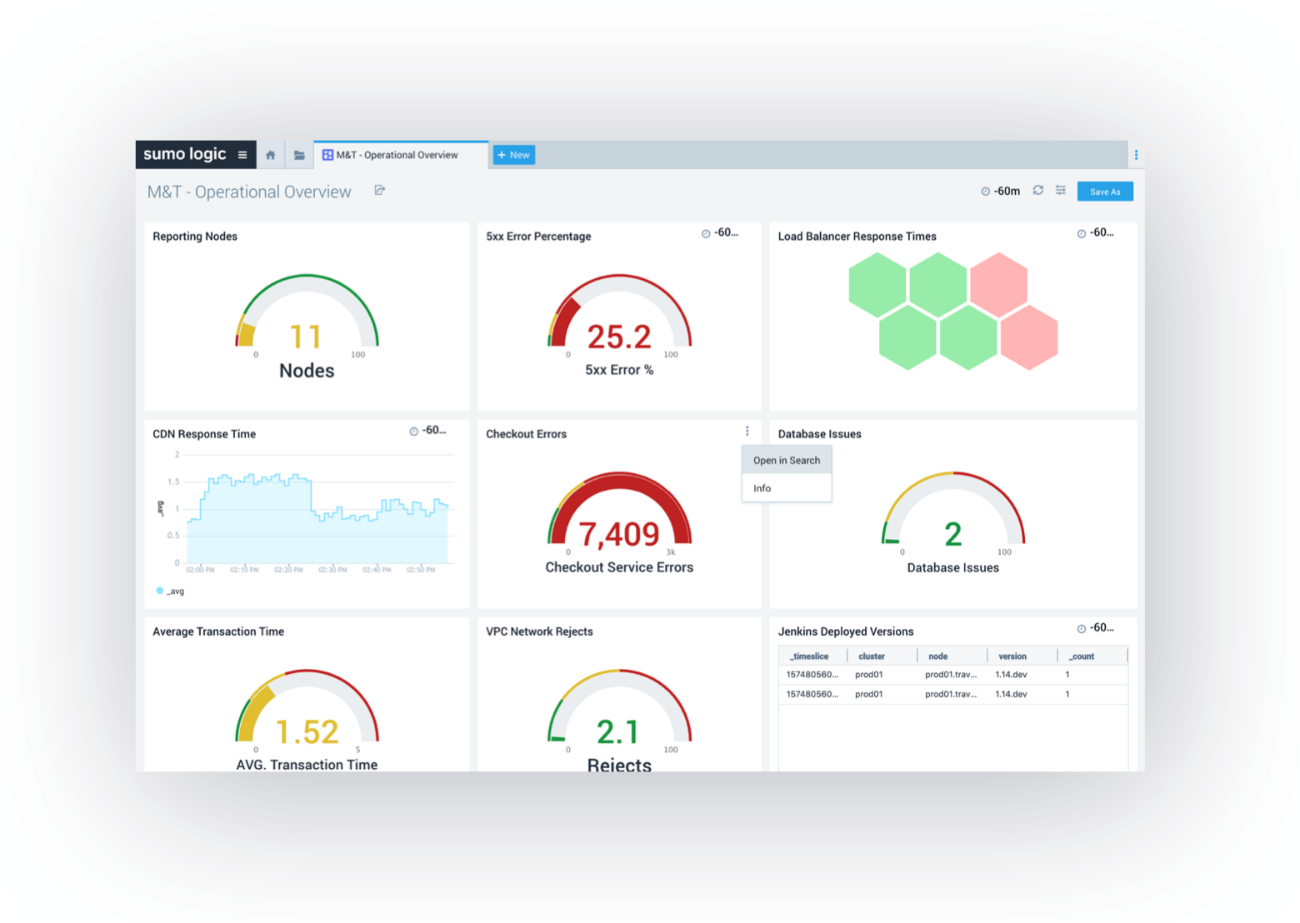
Task: Sort by the node column header
Action: tap(952, 656)
